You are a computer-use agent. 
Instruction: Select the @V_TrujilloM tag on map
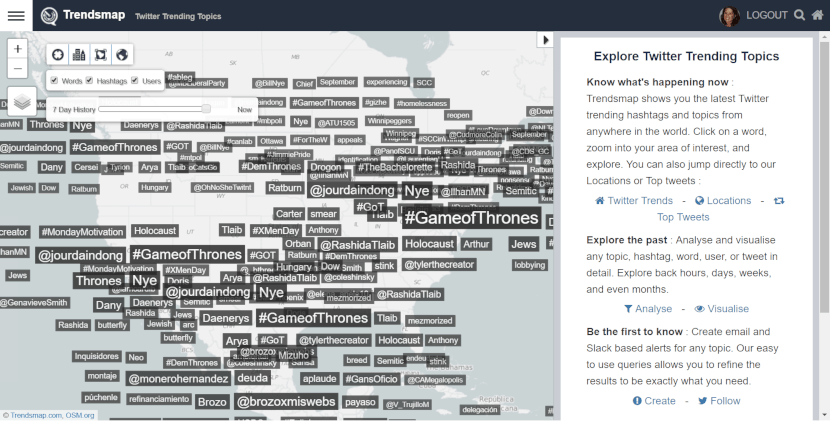pyautogui.click(x=408, y=405)
